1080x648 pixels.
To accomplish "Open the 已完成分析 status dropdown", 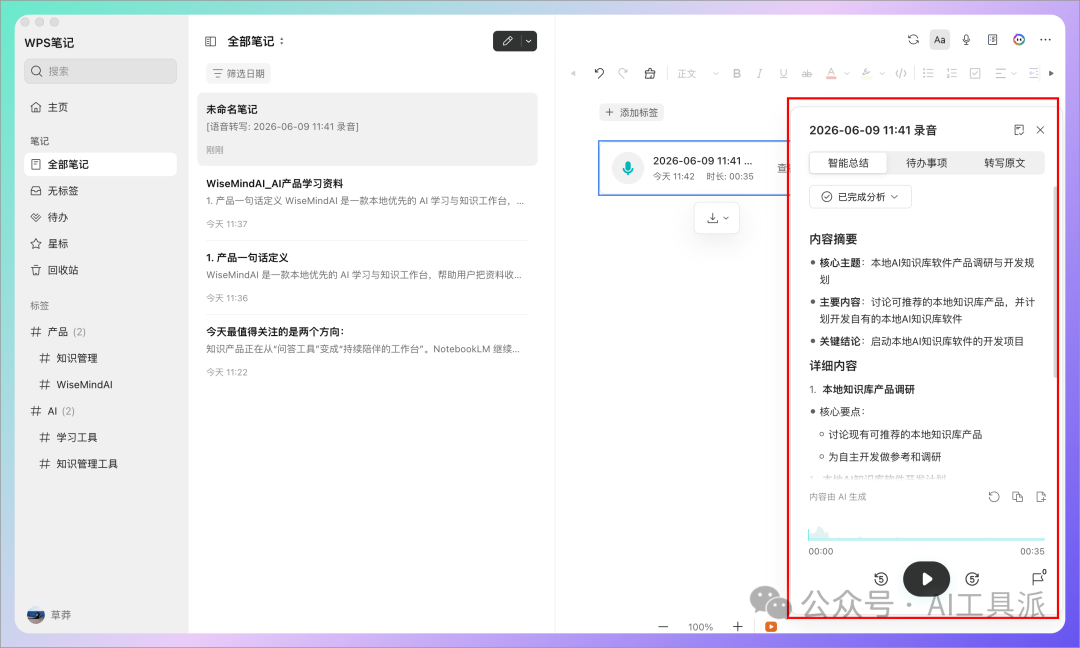I will (x=860, y=197).
